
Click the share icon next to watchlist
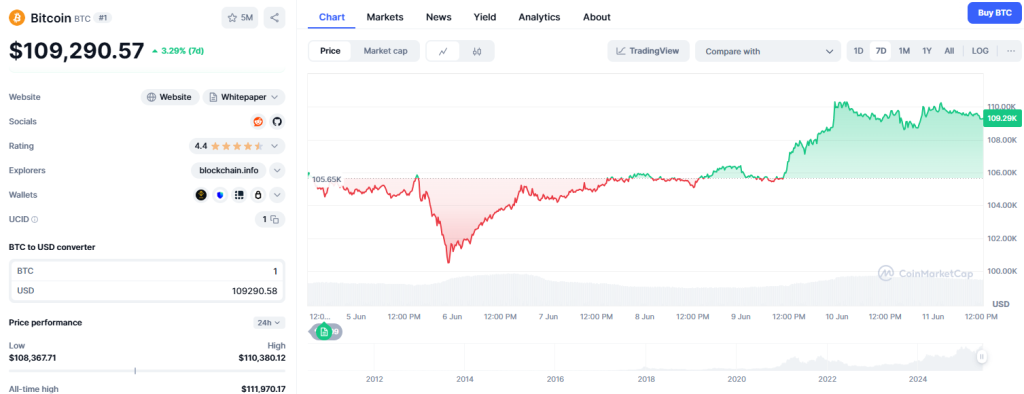click(x=274, y=18)
